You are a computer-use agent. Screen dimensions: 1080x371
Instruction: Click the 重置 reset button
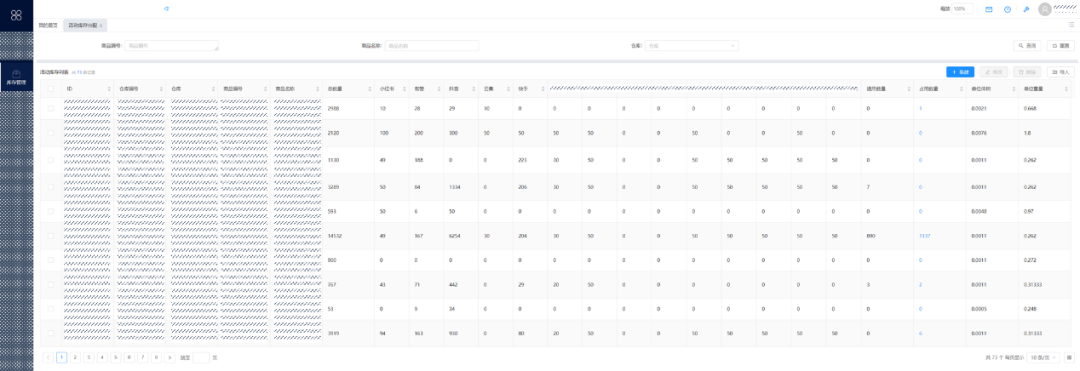(x=1061, y=45)
